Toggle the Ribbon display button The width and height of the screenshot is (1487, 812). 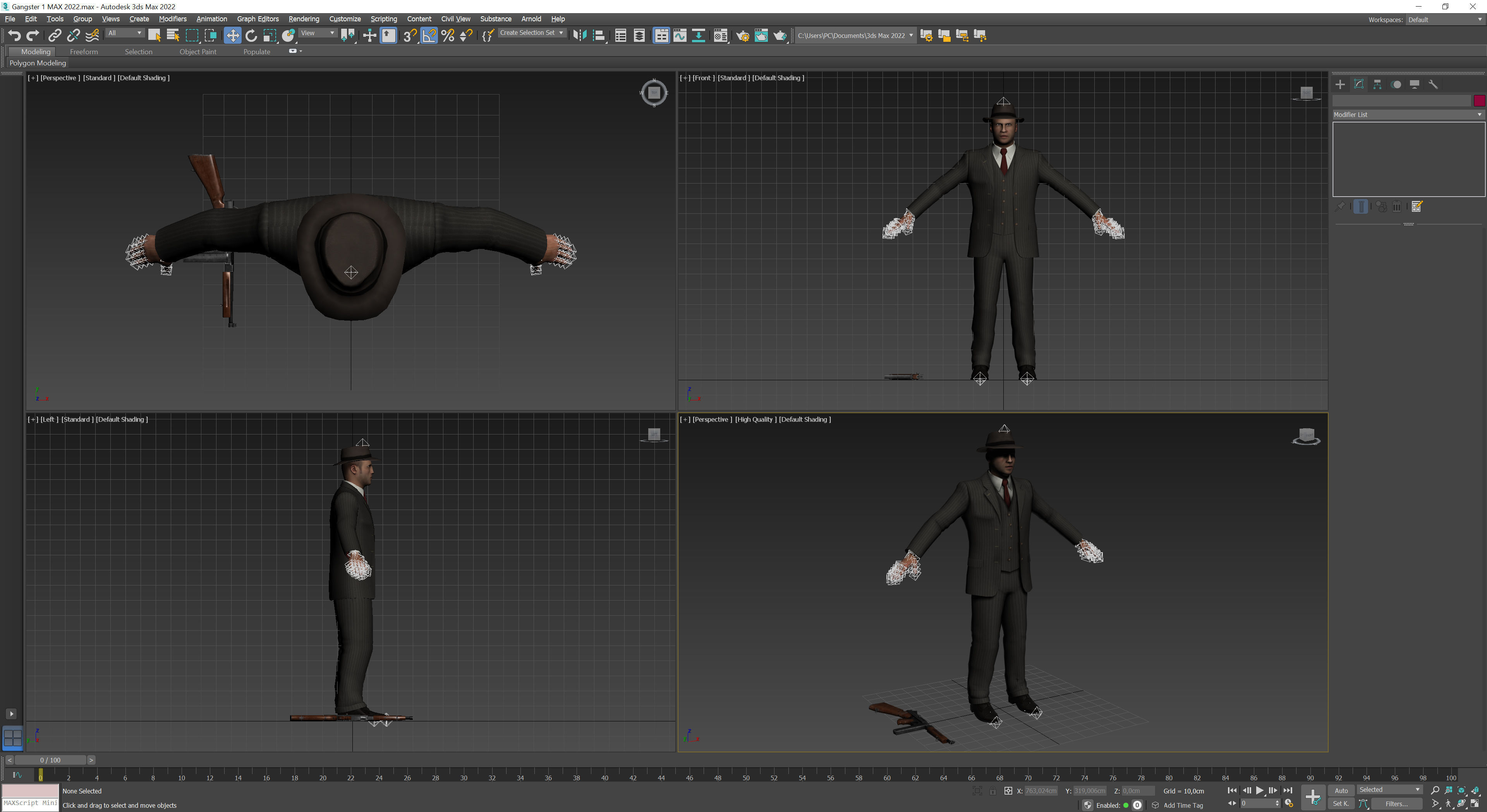pyautogui.click(x=661, y=36)
